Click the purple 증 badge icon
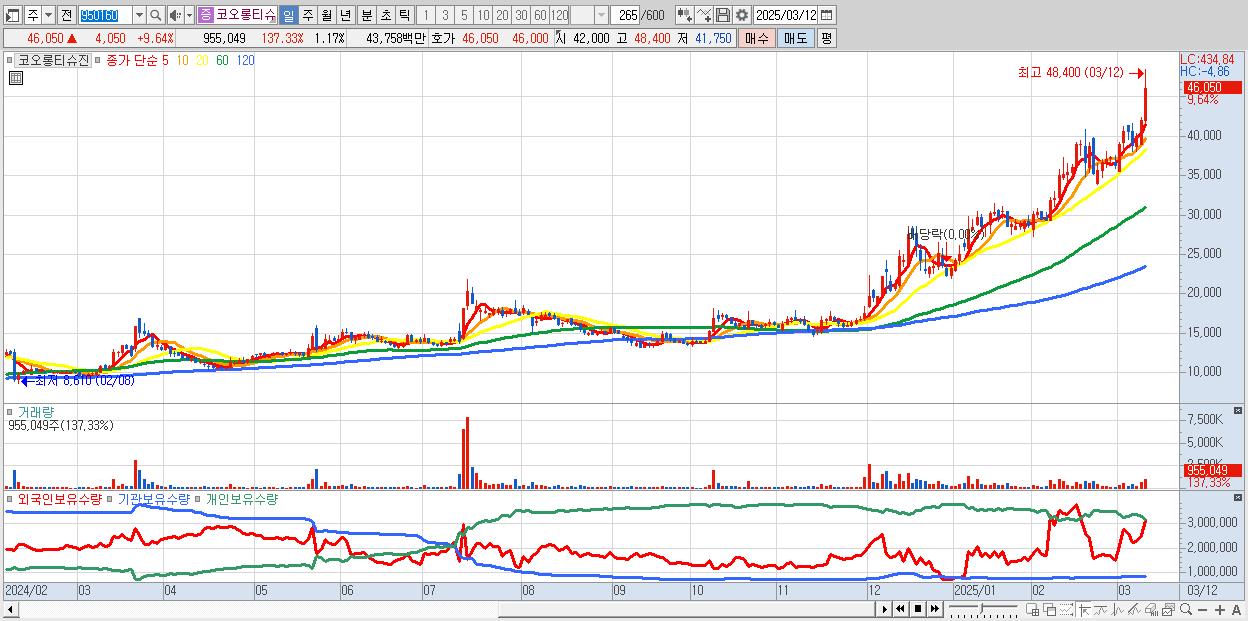The height and width of the screenshot is (621, 1248). click(x=205, y=15)
